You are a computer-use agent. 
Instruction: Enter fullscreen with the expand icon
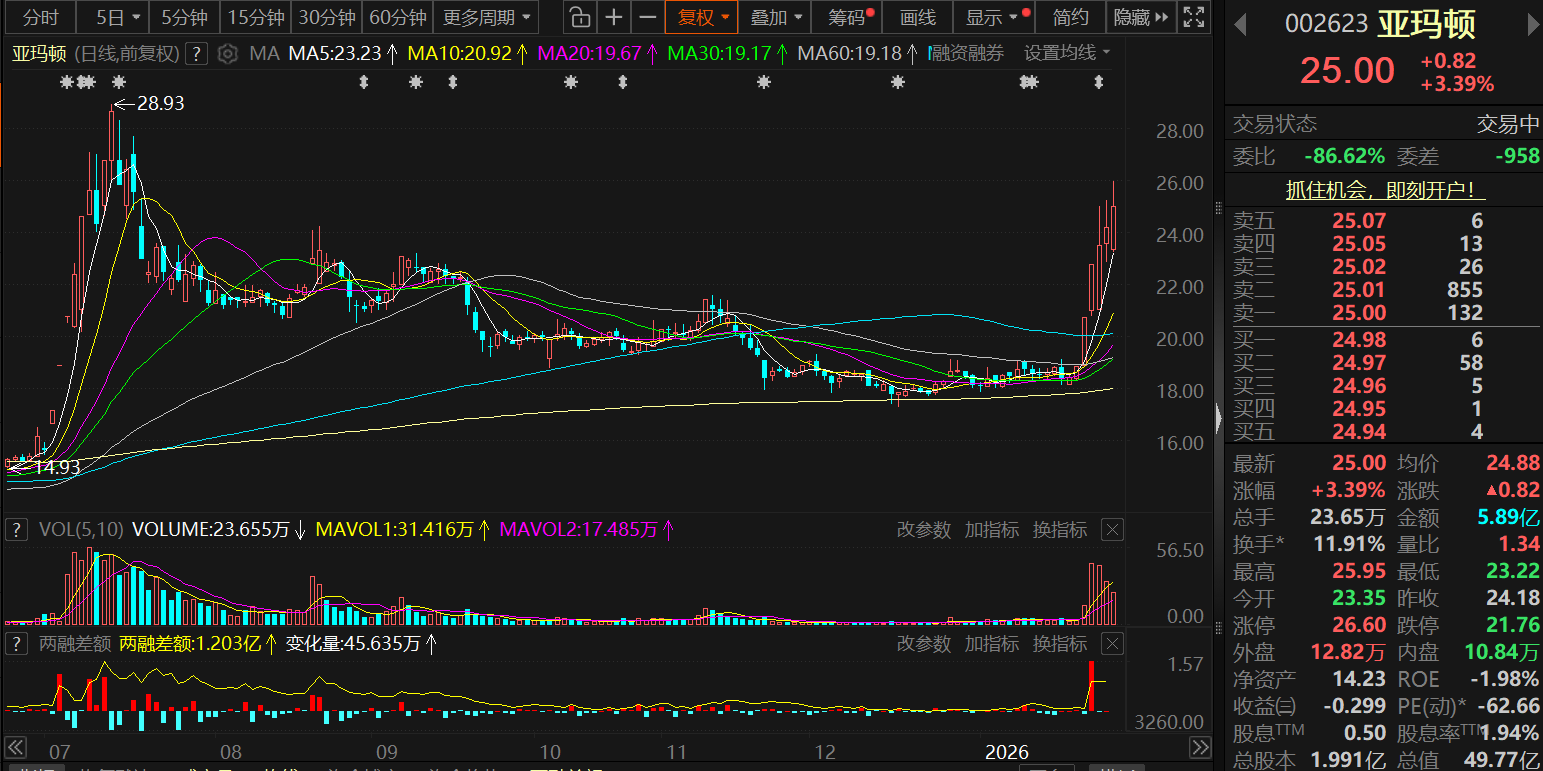coord(1193,17)
